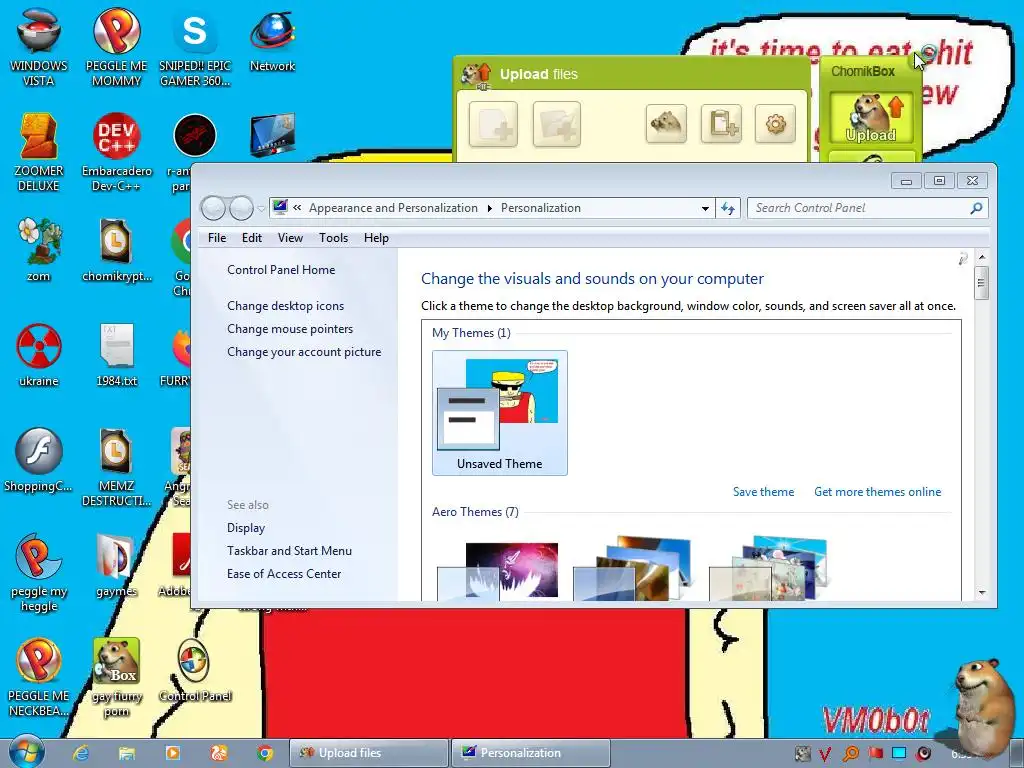Open the recent pages dropdown beside the forward button
The height and width of the screenshot is (768, 1024).
click(261, 209)
